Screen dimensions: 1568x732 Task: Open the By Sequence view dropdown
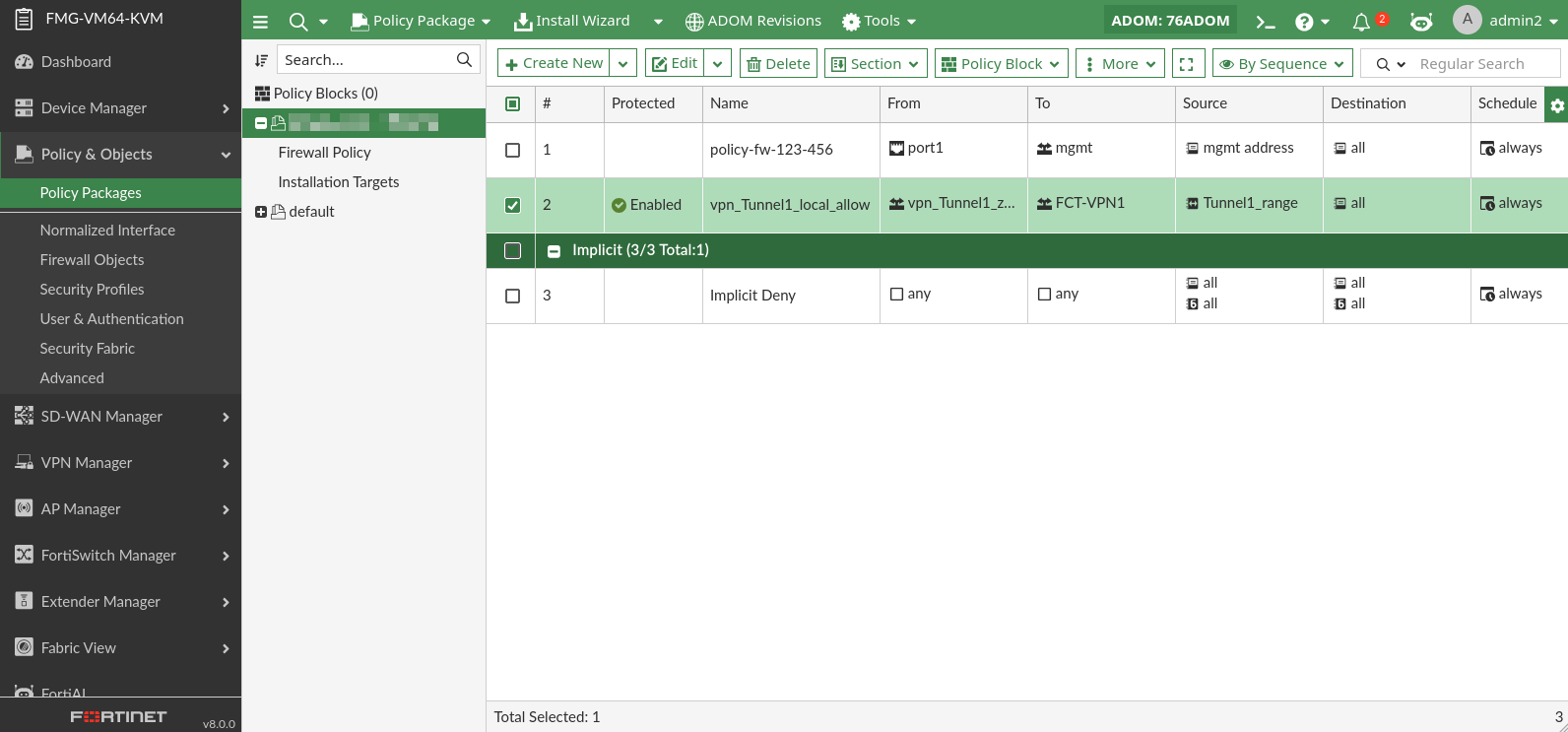click(x=1281, y=64)
